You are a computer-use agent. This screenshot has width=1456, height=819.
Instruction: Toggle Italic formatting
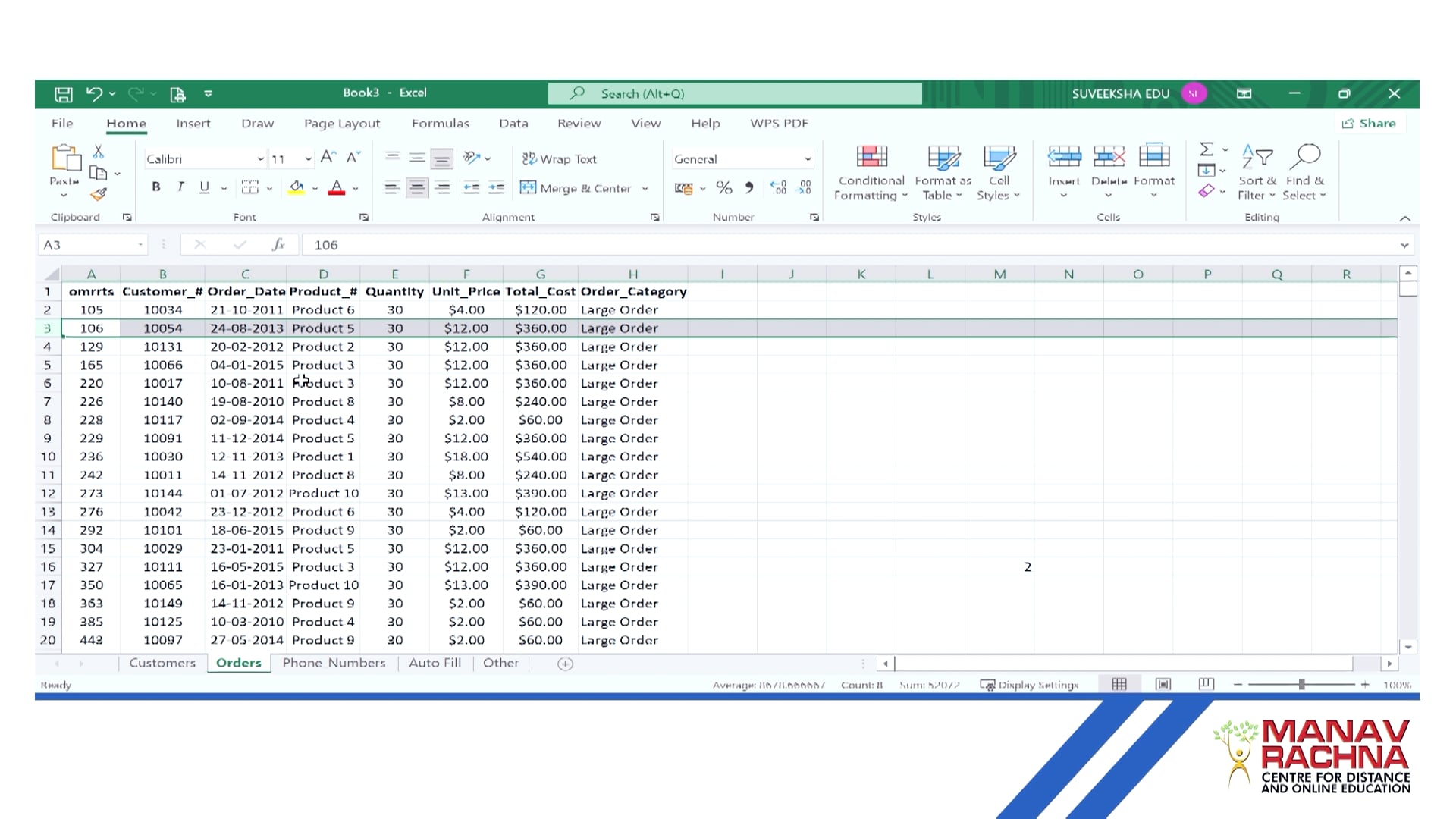click(180, 187)
